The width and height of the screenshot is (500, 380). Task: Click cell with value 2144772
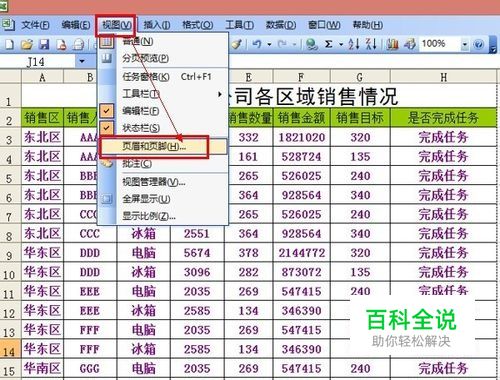301,253
